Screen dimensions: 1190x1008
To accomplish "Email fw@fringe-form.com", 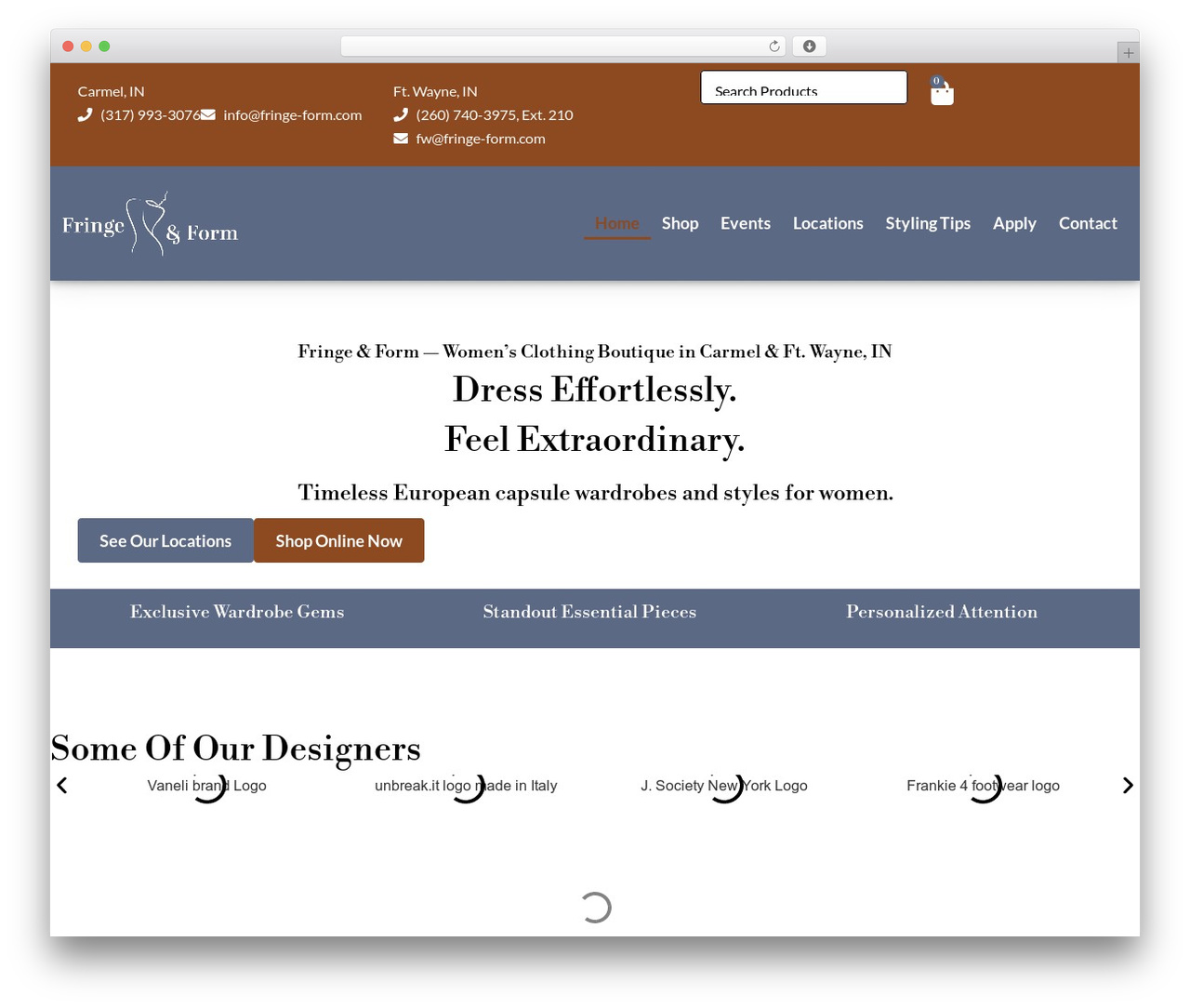I will (481, 139).
